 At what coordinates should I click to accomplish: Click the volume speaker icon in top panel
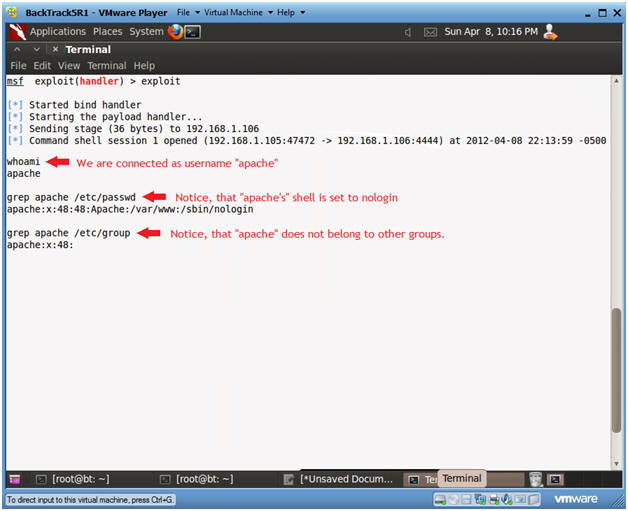coord(408,32)
